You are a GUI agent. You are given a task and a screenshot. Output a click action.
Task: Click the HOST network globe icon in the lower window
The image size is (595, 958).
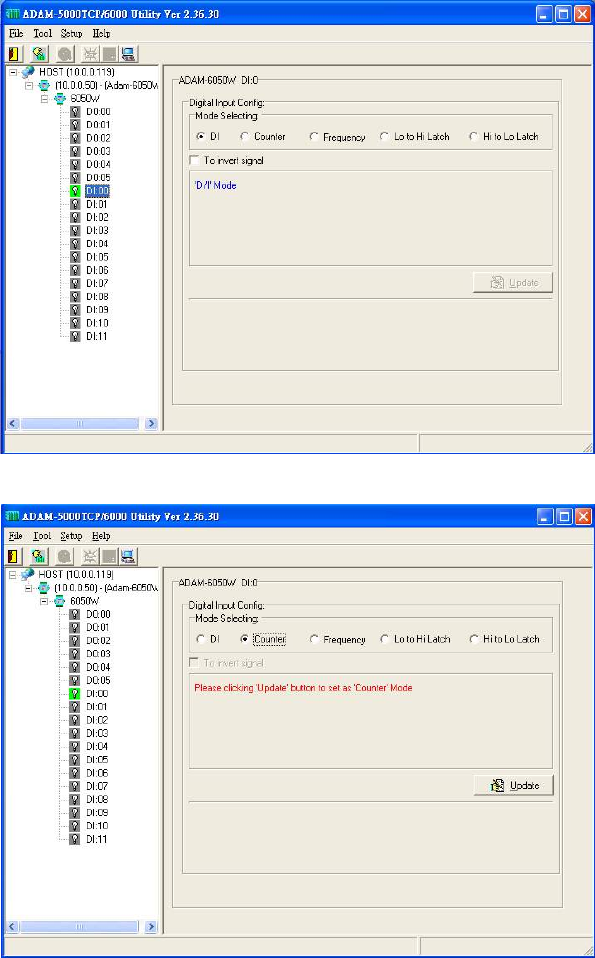pyautogui.click(x=28, y=574)
